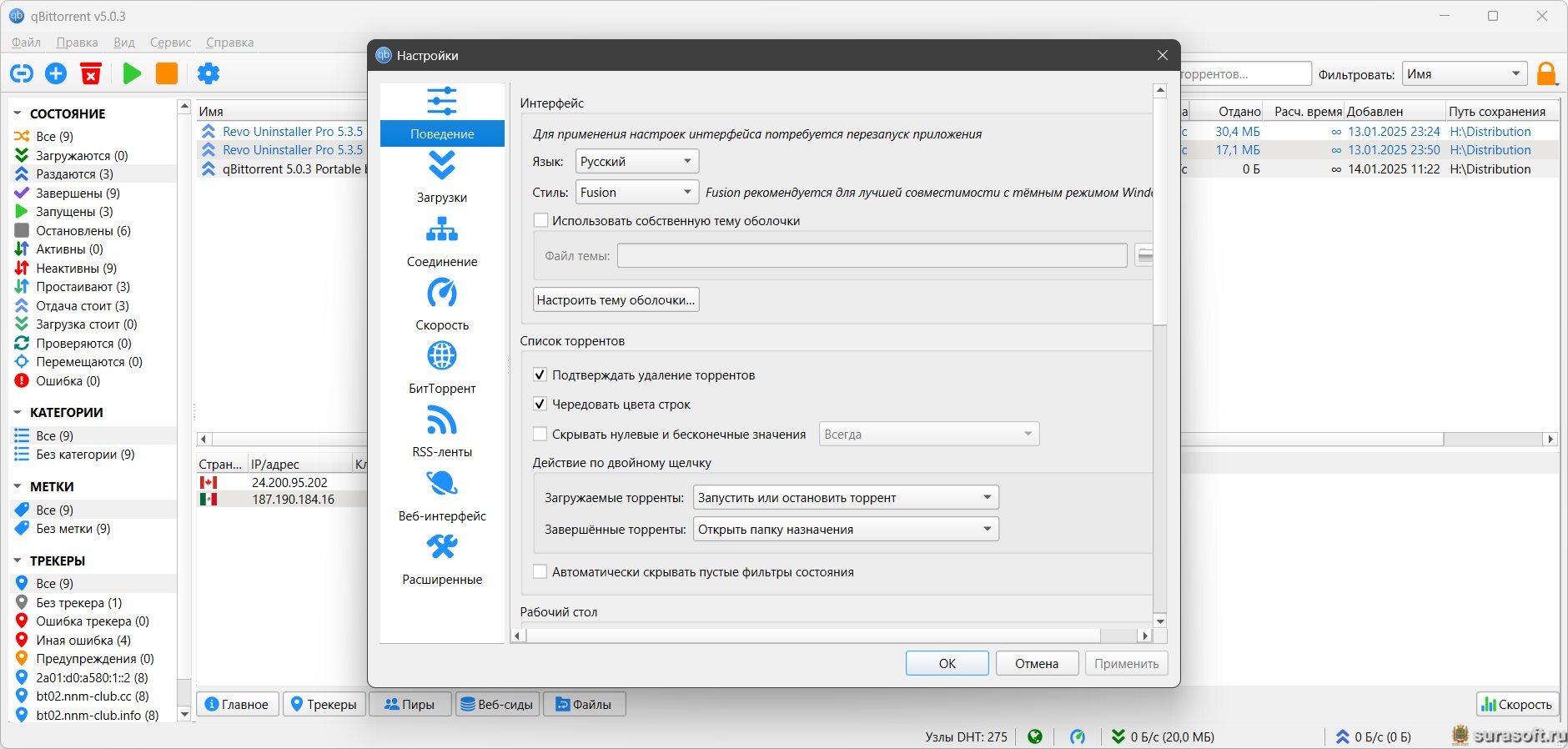Switch to the Главное bottom tab

click(237, 704)
